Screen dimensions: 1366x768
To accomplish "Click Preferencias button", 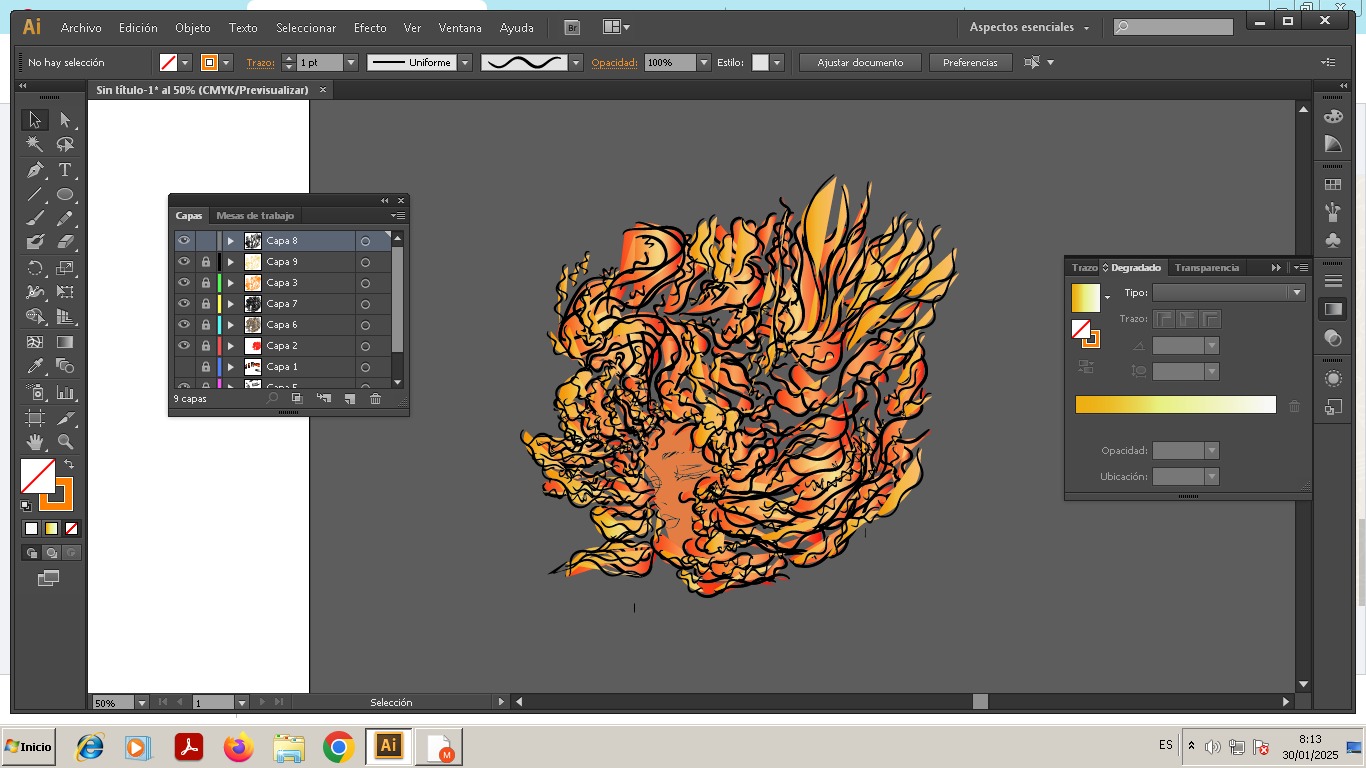I will point(970,63).
